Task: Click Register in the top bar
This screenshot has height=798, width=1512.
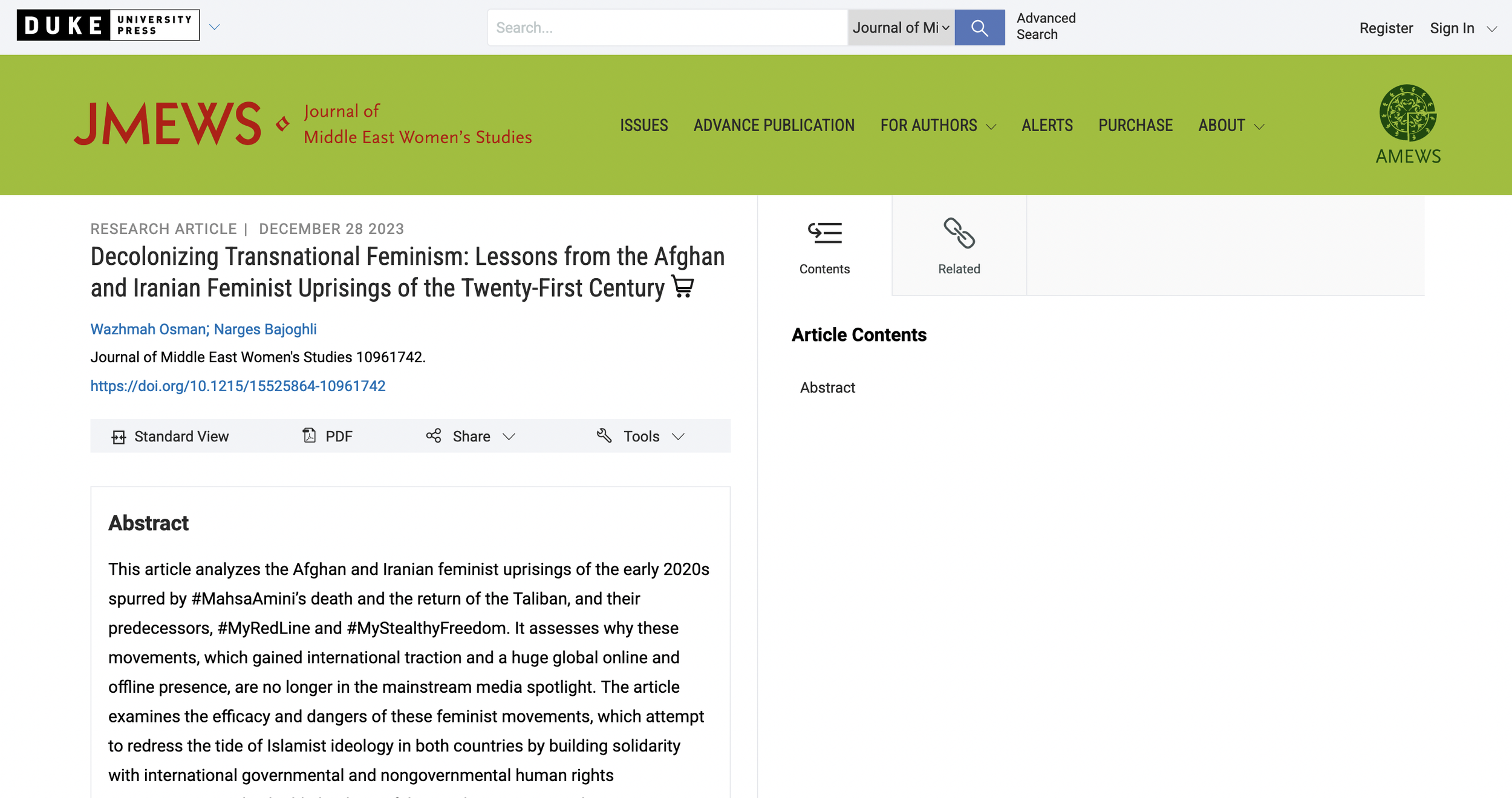Action: (1386, 28)
